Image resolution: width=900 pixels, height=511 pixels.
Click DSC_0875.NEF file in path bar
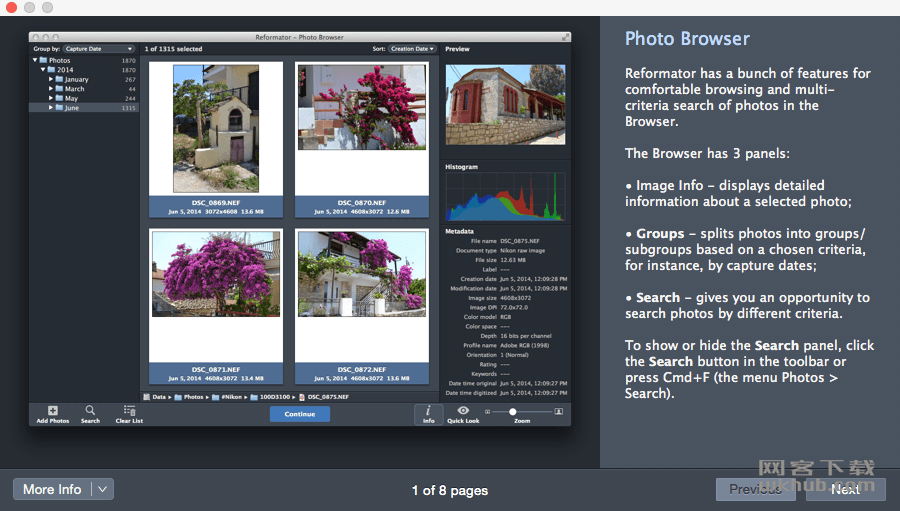pyautogui.click(x=324, y=397)
